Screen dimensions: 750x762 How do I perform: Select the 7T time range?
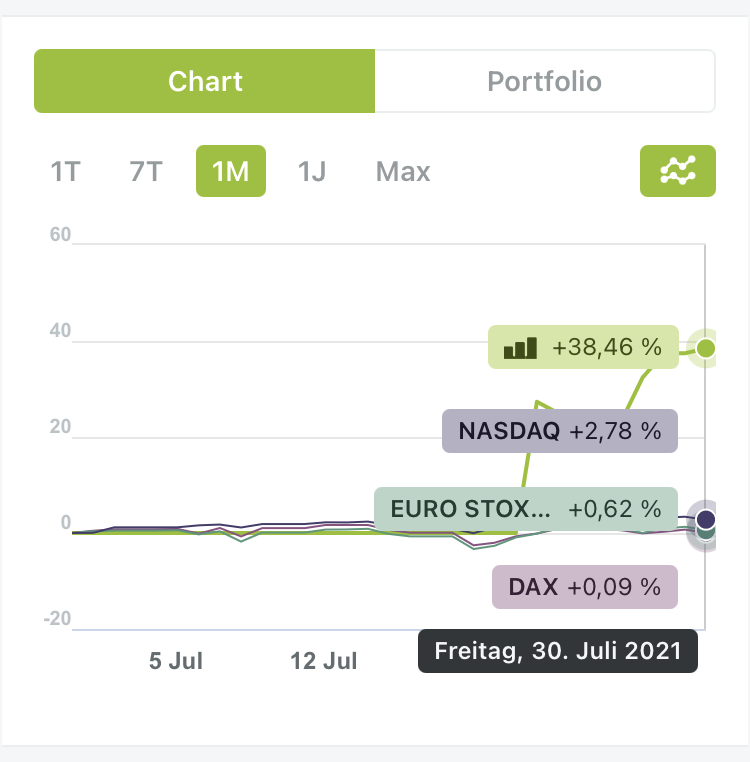146,171
